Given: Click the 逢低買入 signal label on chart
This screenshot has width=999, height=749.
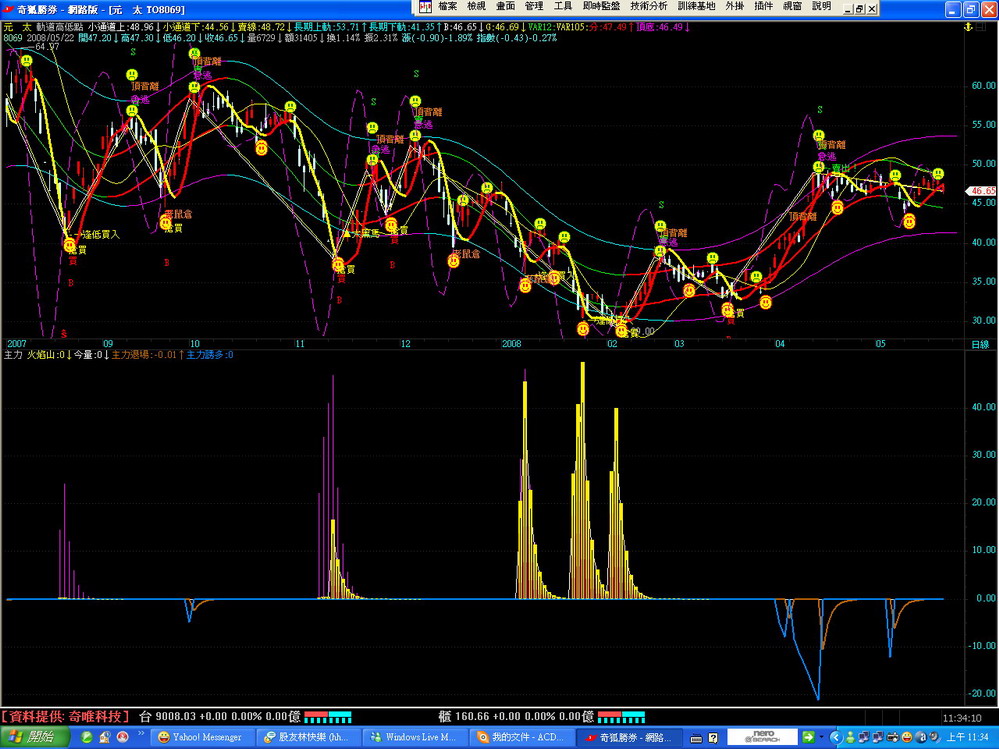Looking at the screenshot, I should (99, 234).
